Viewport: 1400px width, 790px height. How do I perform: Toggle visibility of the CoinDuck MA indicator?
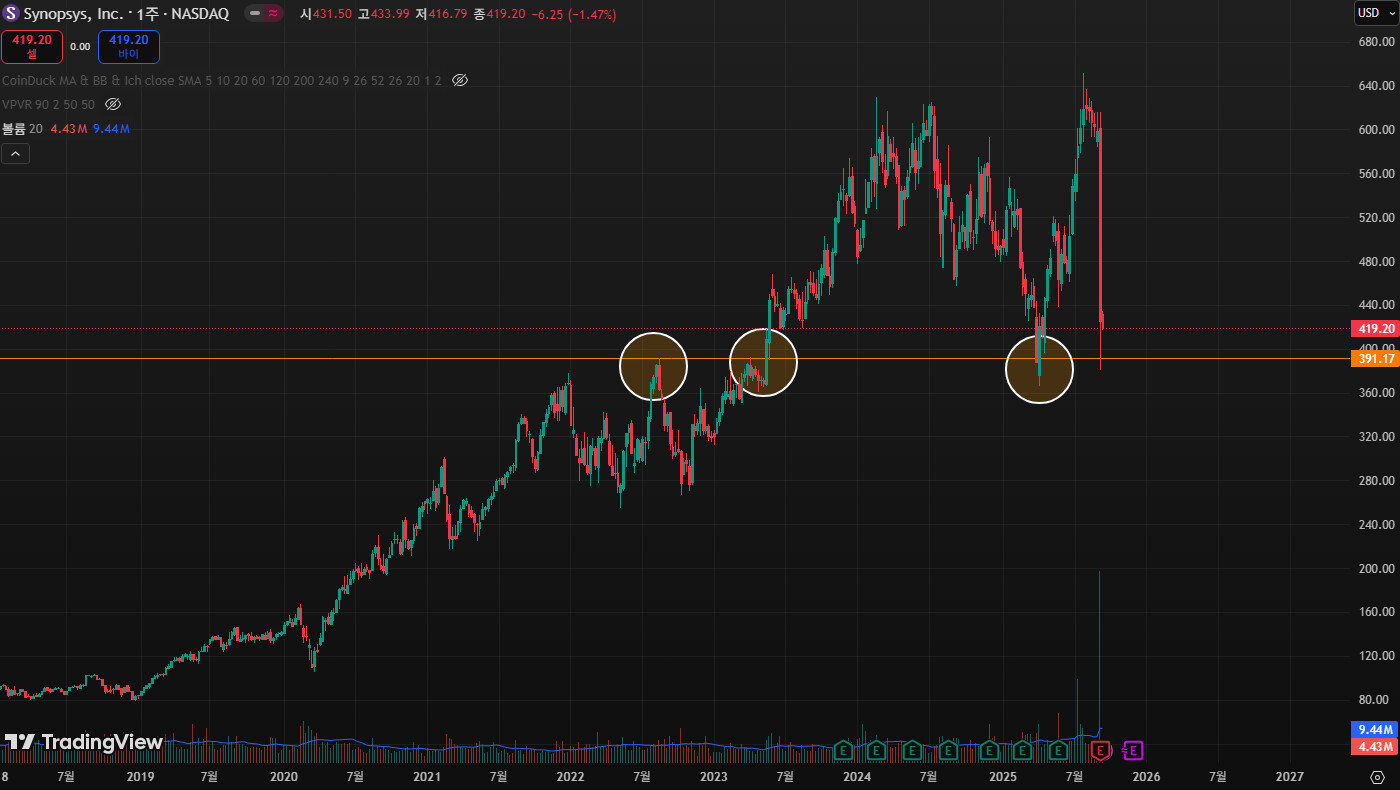coord(460,79)
